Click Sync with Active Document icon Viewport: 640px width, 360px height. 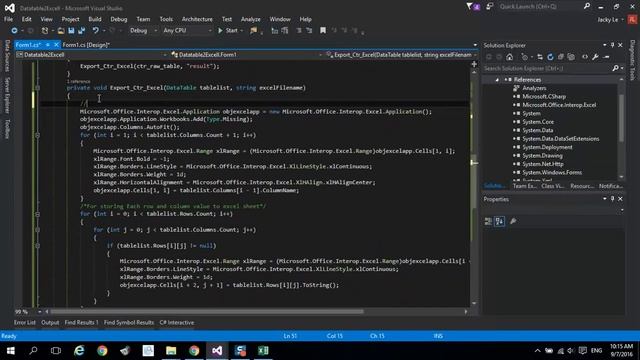tap(540, 57)
